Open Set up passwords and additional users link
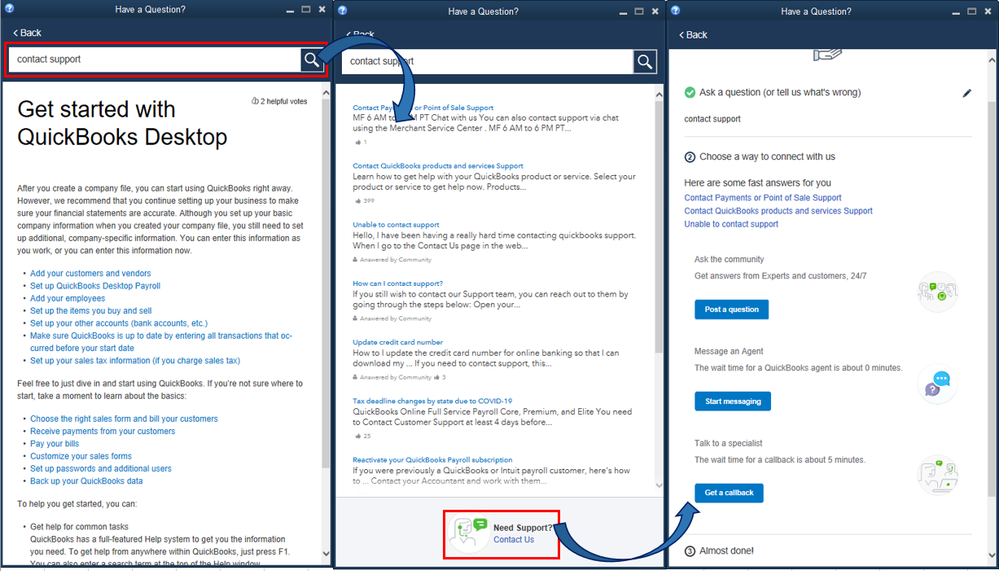Viewport: 999px width, 571px height. click(x=101, y=468)
